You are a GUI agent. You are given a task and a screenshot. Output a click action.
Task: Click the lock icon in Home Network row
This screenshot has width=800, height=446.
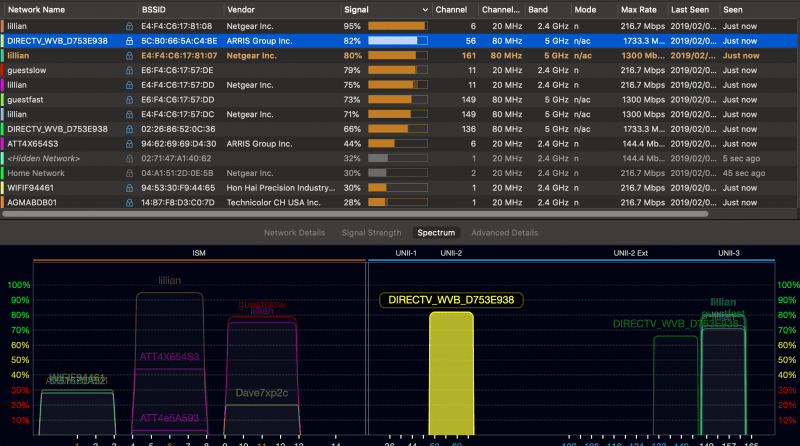click(129, 174)
